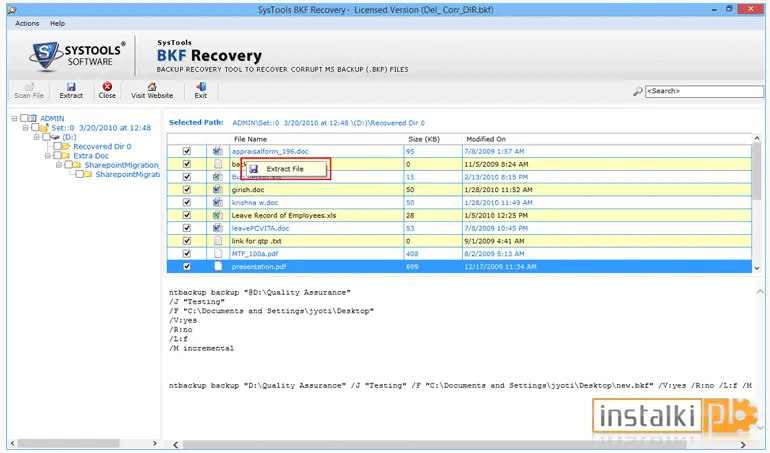Check the Recovered Dir 0 tree checkbox
The height and width of the screenshot is (453, 770).
(57, 146)
